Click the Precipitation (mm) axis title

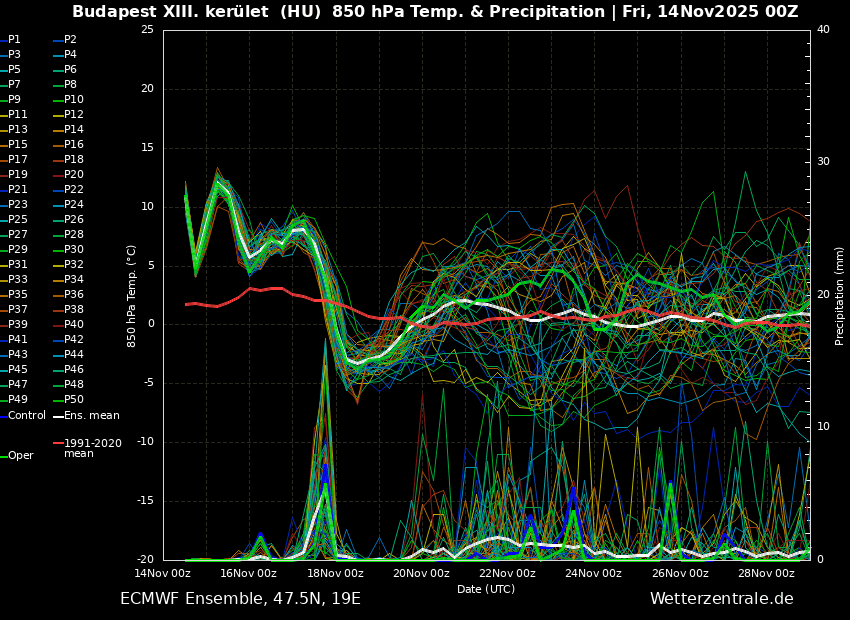tap(840, 295)
